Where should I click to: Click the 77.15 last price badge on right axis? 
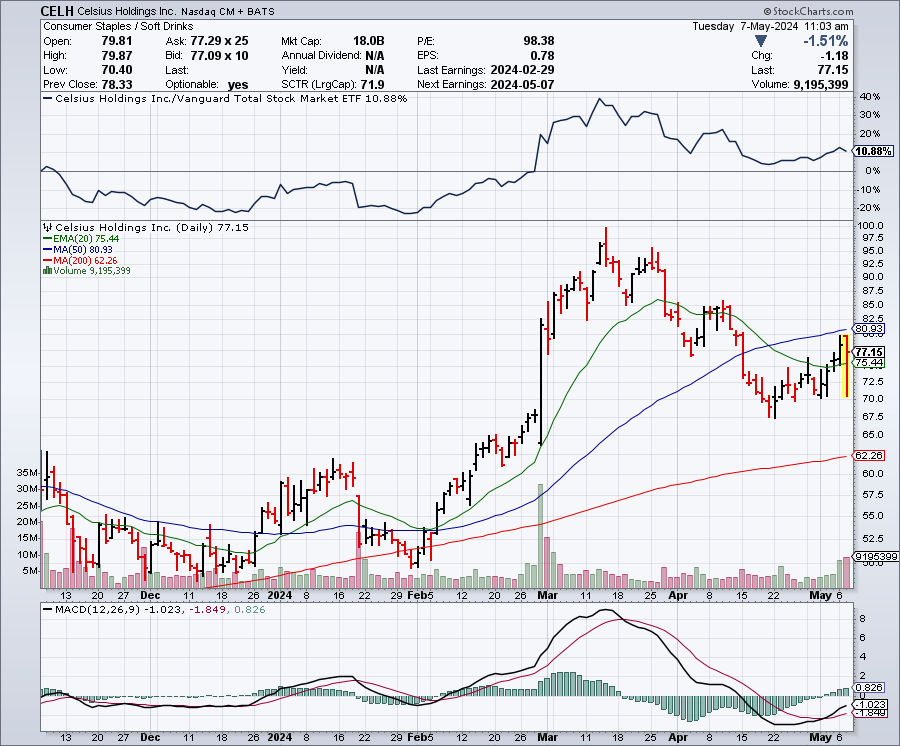868,351
